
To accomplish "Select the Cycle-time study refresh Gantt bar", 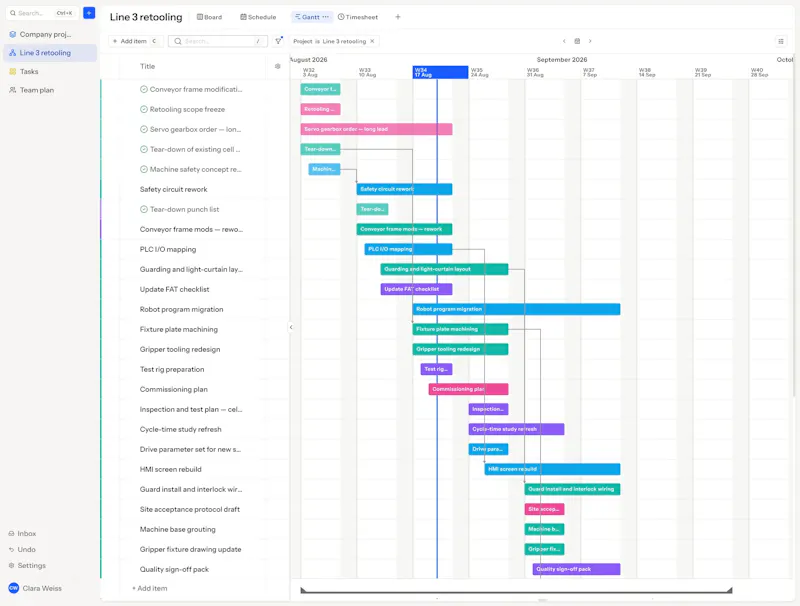I will pos(516,430).
